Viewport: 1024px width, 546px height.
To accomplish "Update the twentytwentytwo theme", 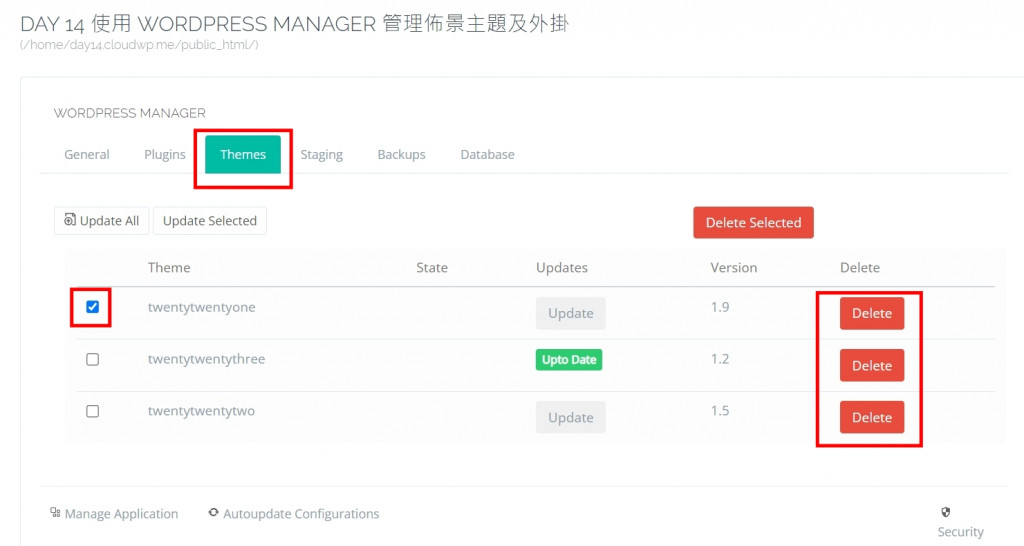I will click(x=571, y=417).
